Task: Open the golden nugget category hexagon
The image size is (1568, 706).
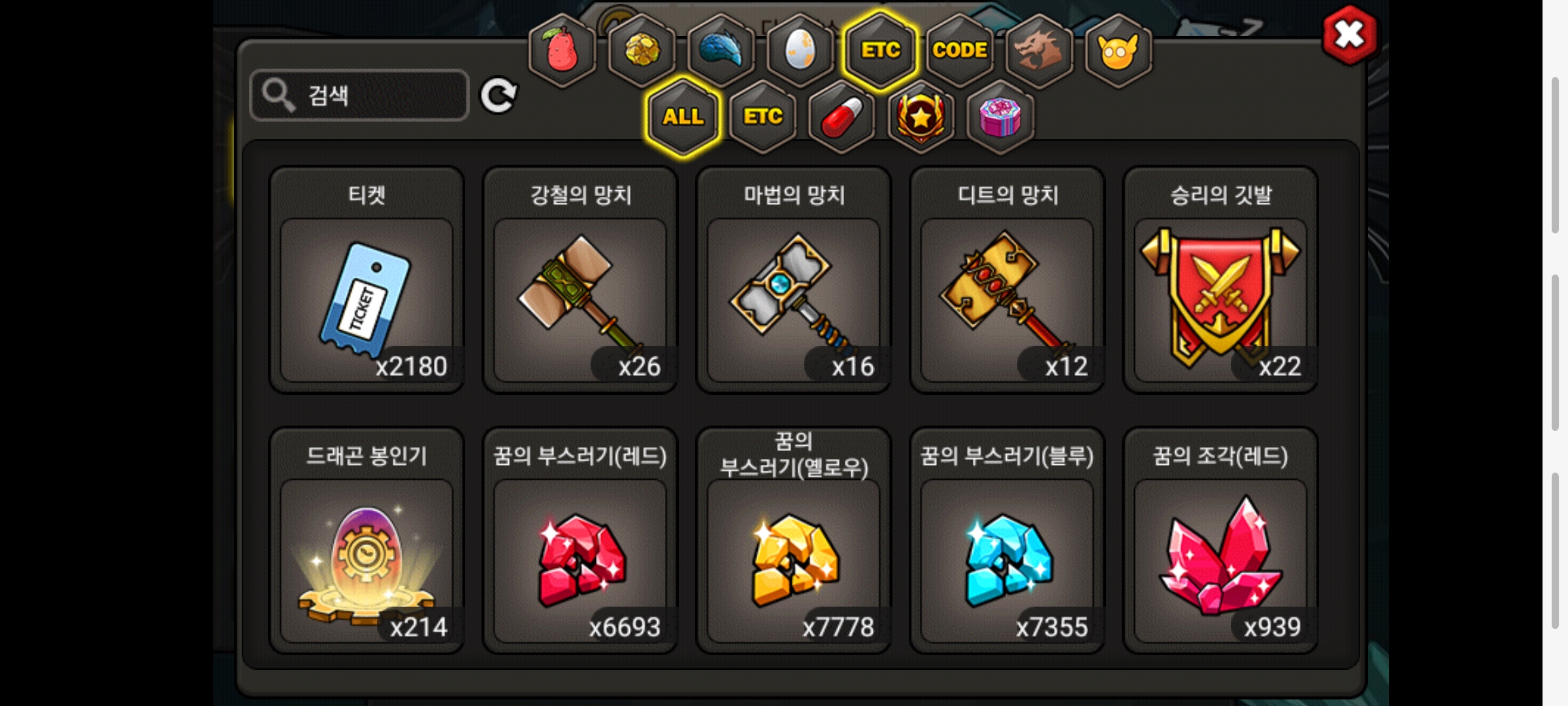Action: [x=642, y=50]
